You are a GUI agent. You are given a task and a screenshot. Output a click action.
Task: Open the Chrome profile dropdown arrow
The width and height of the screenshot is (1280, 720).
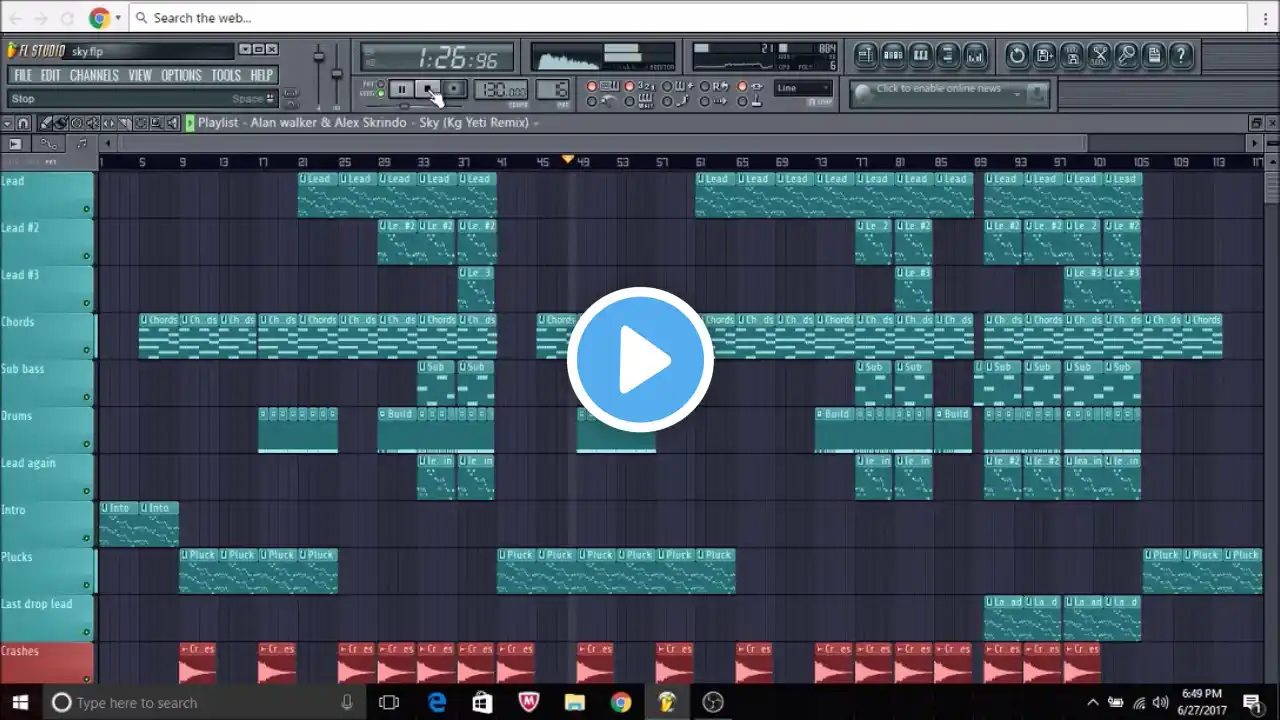118,18
